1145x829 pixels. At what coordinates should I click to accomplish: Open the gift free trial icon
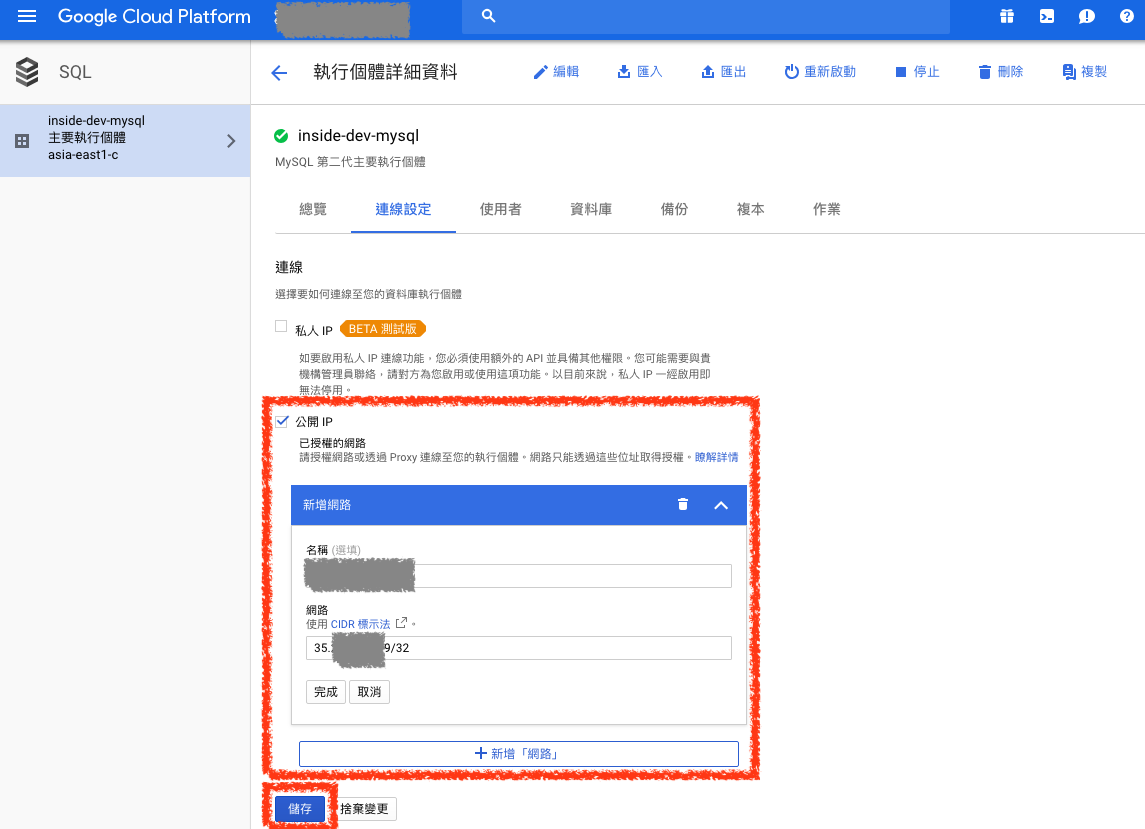[x=1006, y=17]
